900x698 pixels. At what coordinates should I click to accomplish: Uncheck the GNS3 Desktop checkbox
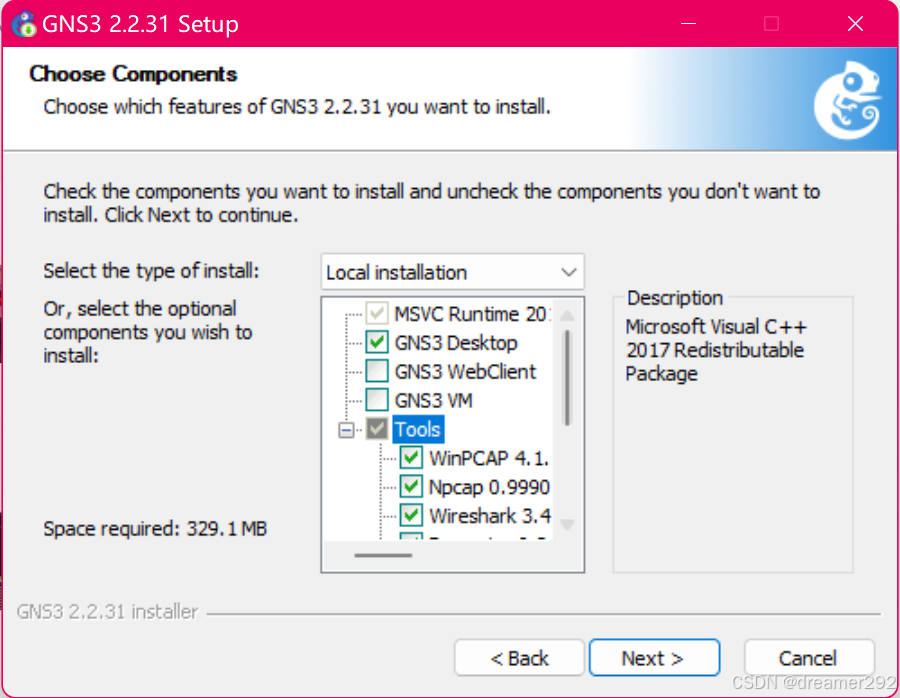377,343
